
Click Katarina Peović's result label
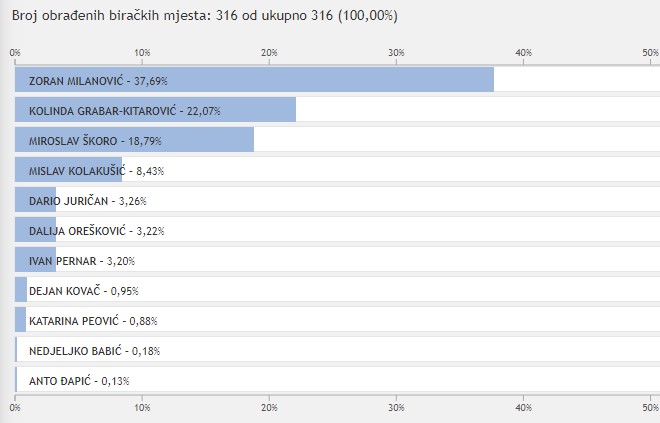[93, 320]
